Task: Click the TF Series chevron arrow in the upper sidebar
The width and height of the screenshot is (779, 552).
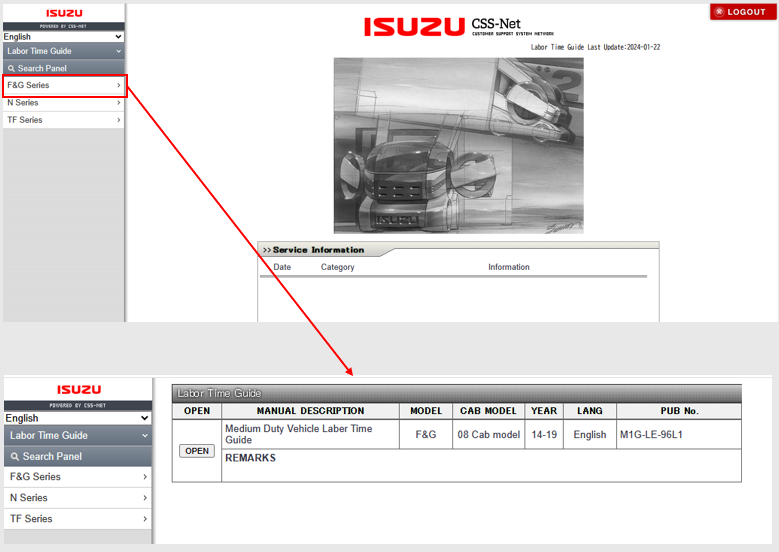Action: pos(118,120)
